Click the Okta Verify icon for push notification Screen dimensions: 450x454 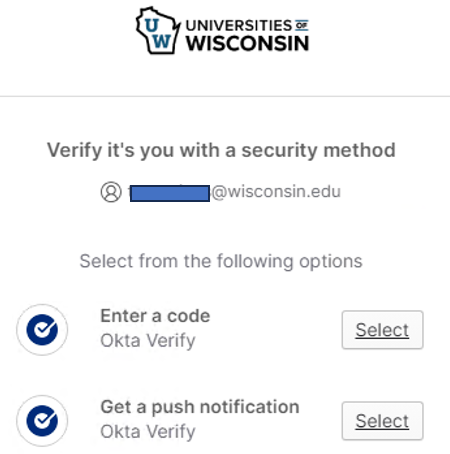(x=42, y=421)
